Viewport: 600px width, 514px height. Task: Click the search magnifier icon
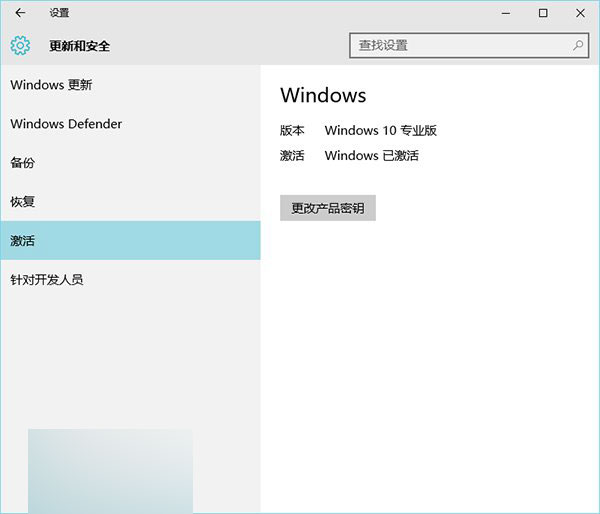click(x=578, y=46)
